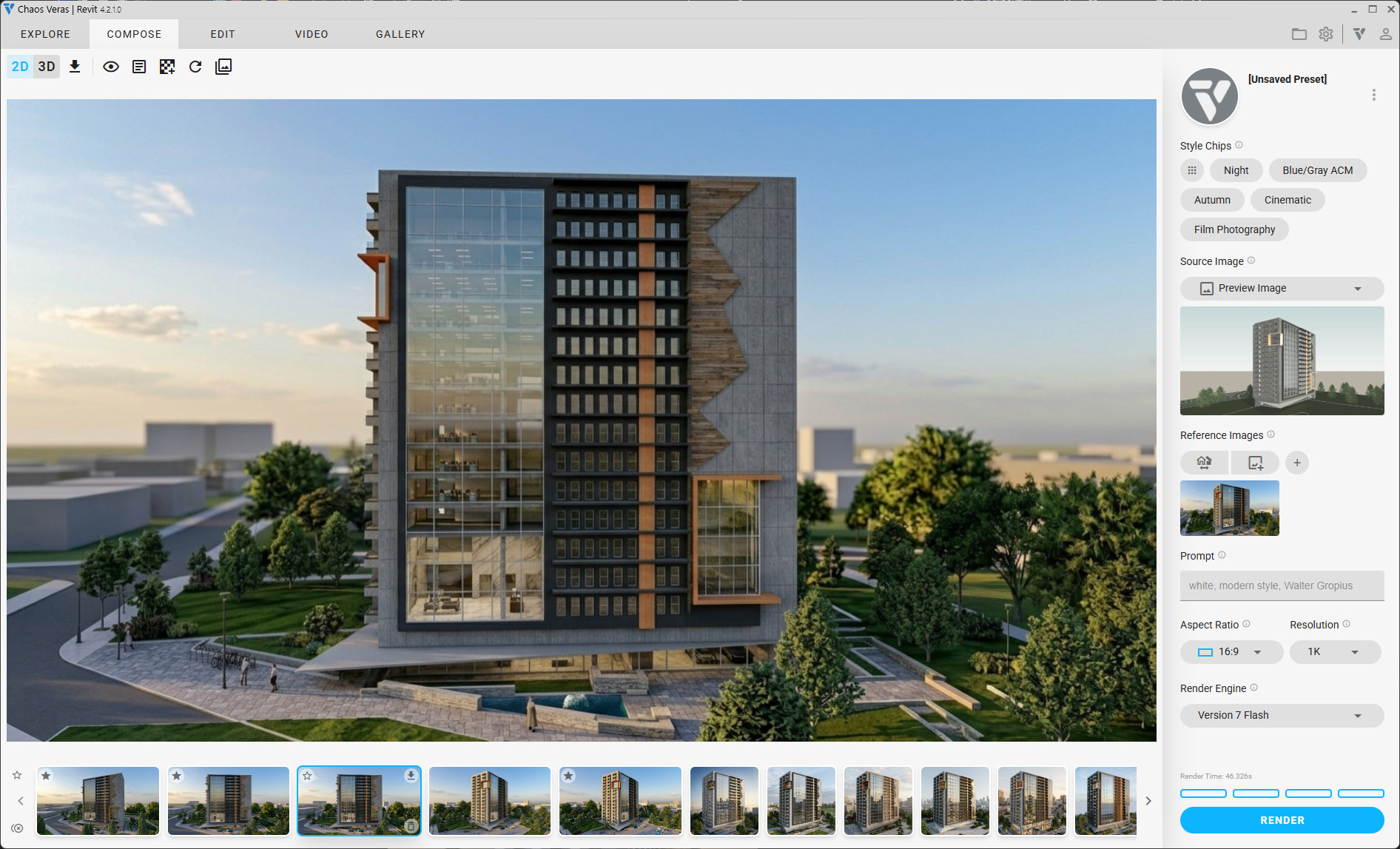Click the refresh arrow icon in toolbar
The image size is (1400, 849).
(195, 67)
